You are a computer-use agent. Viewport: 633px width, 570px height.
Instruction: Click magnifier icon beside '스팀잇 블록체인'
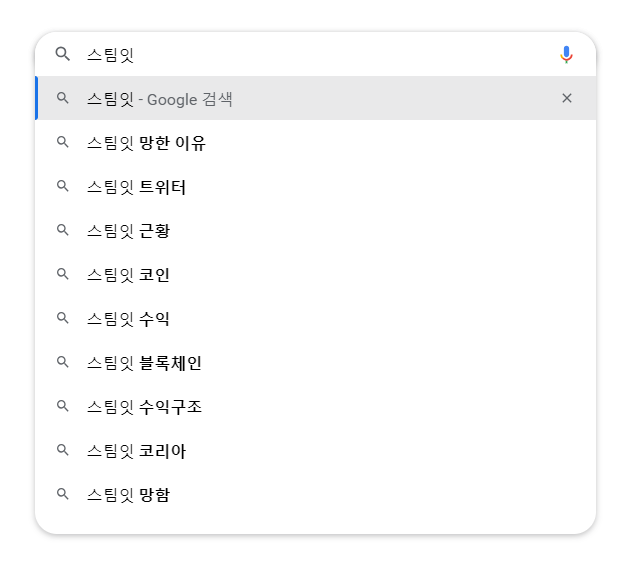pyautogui.click(x=63, y=363)
